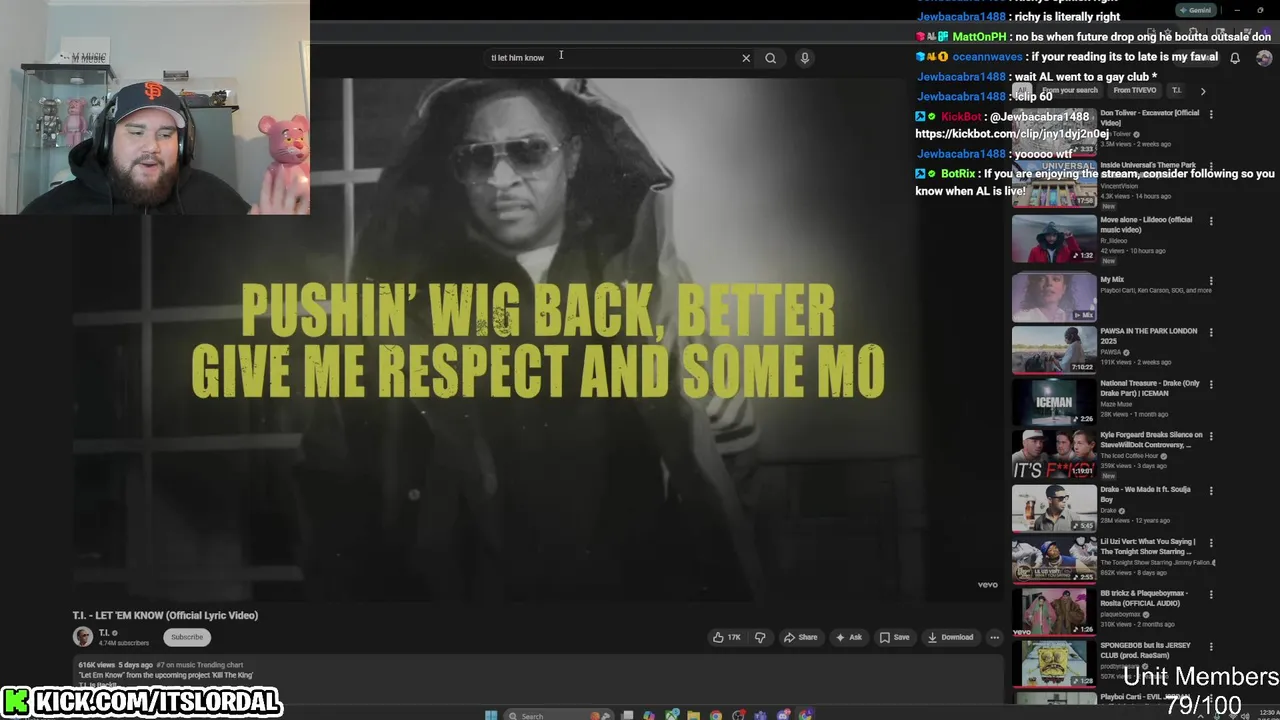Click 'plaqueboymax' channel name under Rosita
Screen dimensions: 1280x720
coord(1122,614)
